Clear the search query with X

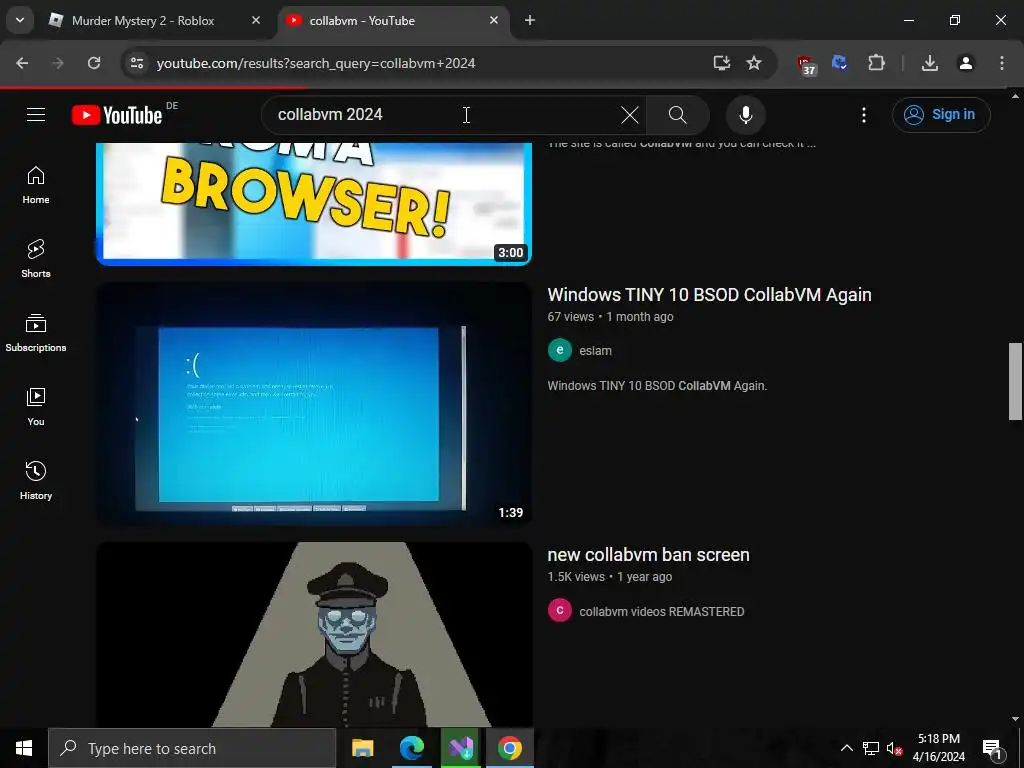pyautogui.click(x=630, y=115)
